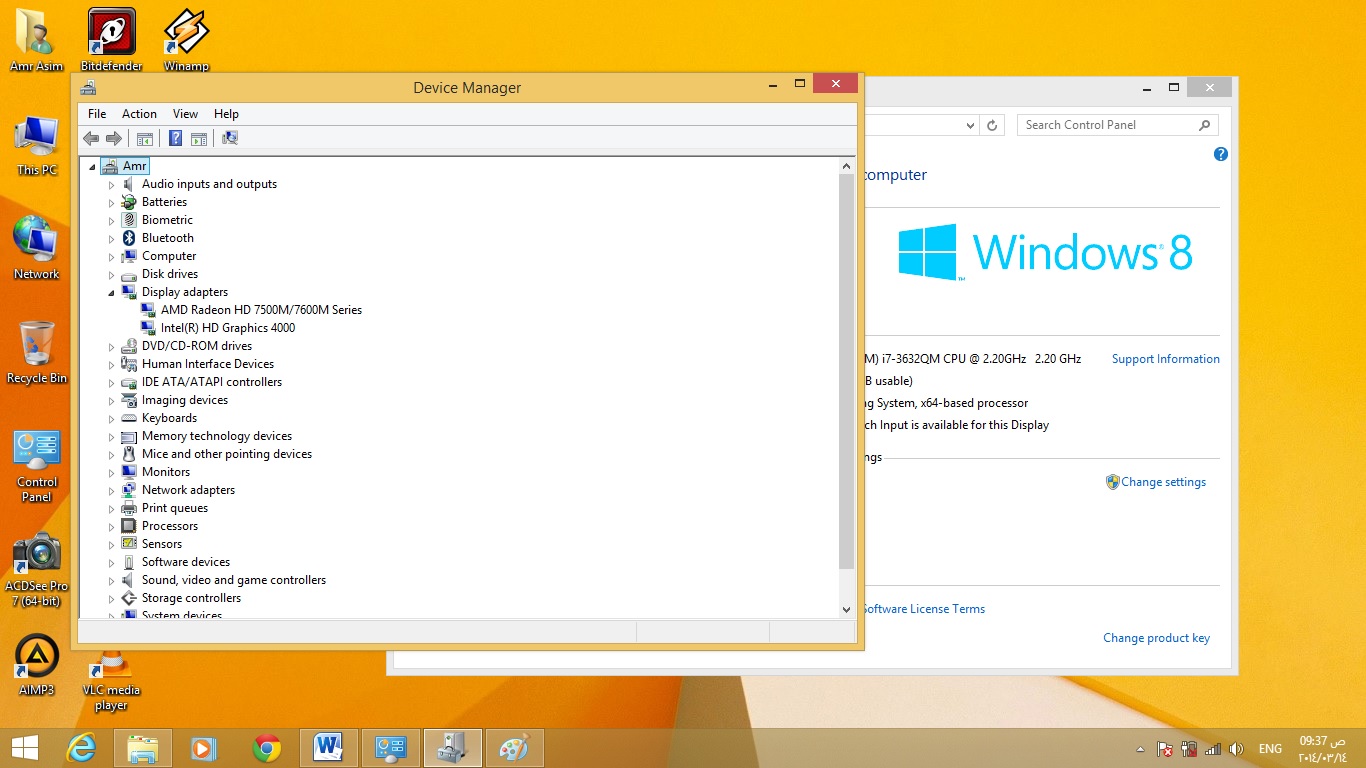Open Recycle Bin on the desktop
The width and height of the screenshot is (1366, 768).
(x=37, y=352)
